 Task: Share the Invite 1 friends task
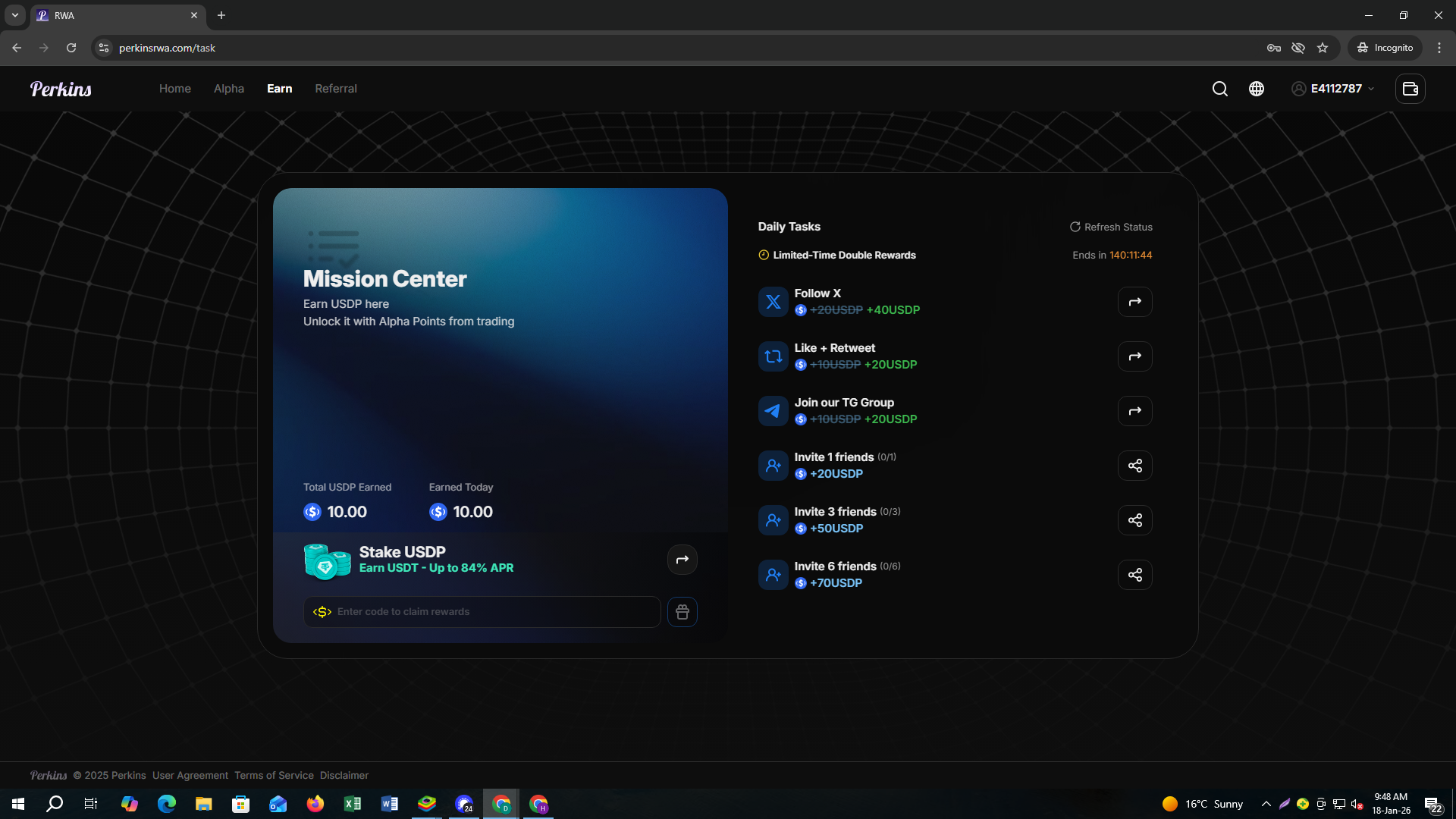(x=1134, y=466)
